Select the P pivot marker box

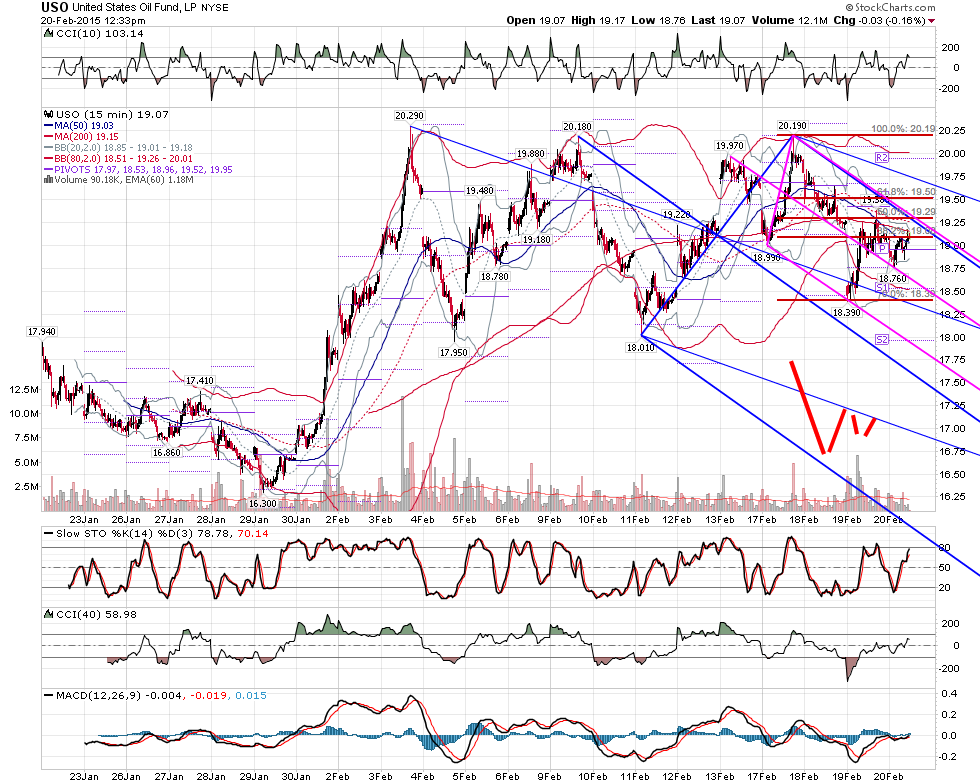point(882,249)
